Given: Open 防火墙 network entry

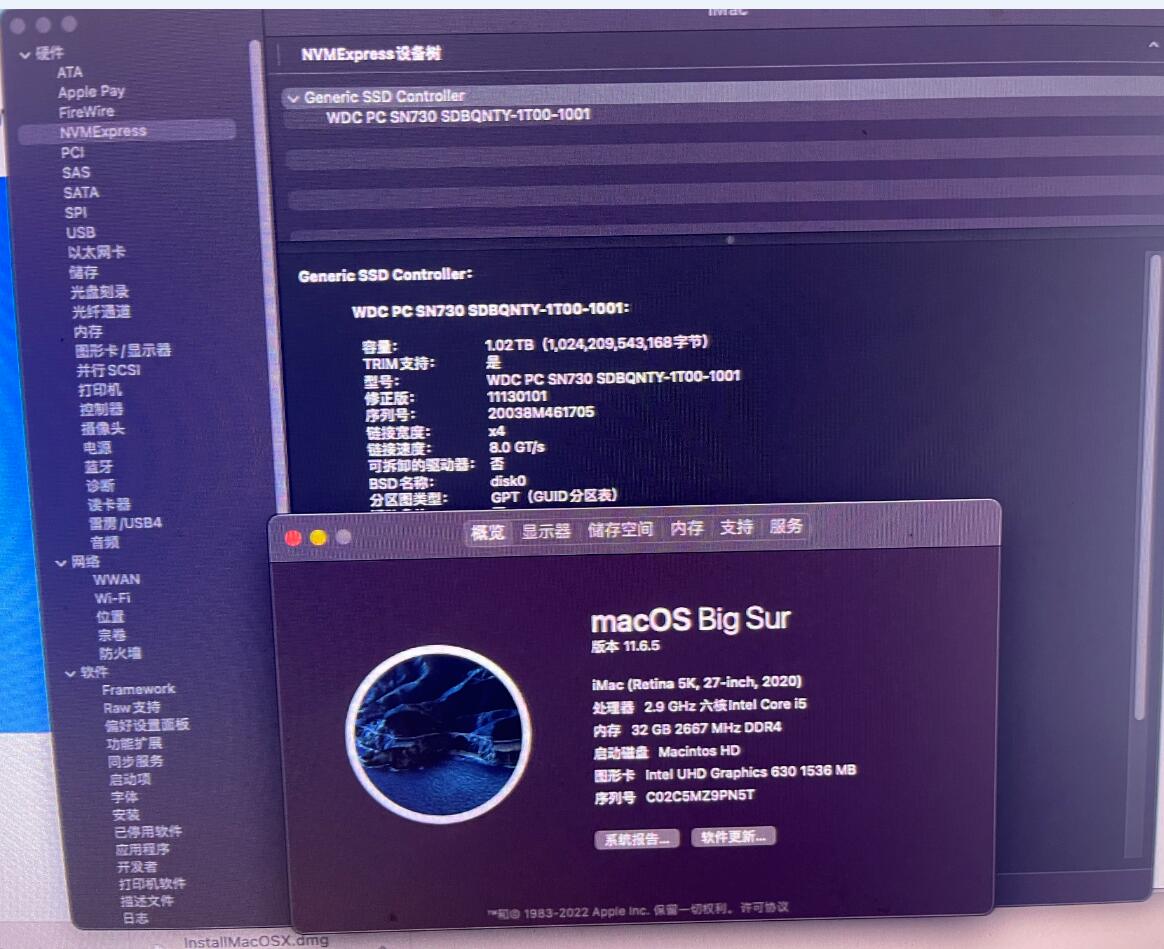Looking at the screenshot, I should click(120, 653).
